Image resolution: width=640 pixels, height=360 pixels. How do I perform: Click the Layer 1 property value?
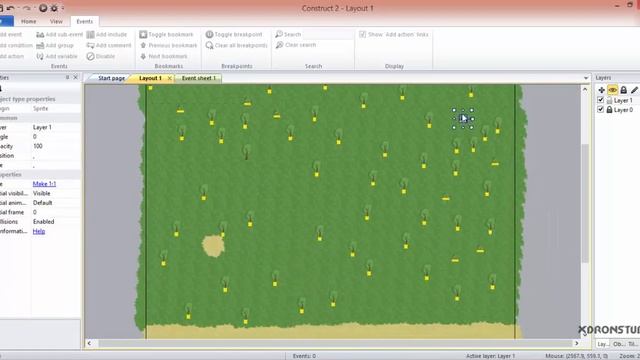point(42,127)
